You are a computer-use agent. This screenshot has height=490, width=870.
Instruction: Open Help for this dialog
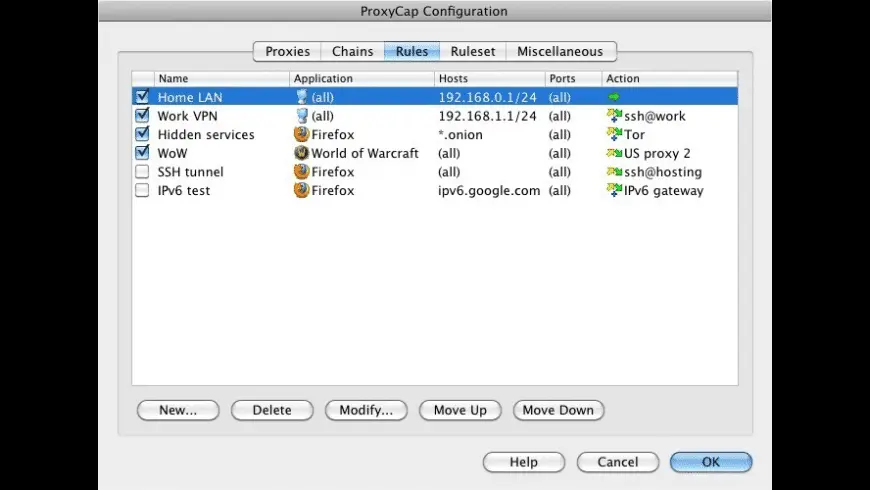[524, 462]
